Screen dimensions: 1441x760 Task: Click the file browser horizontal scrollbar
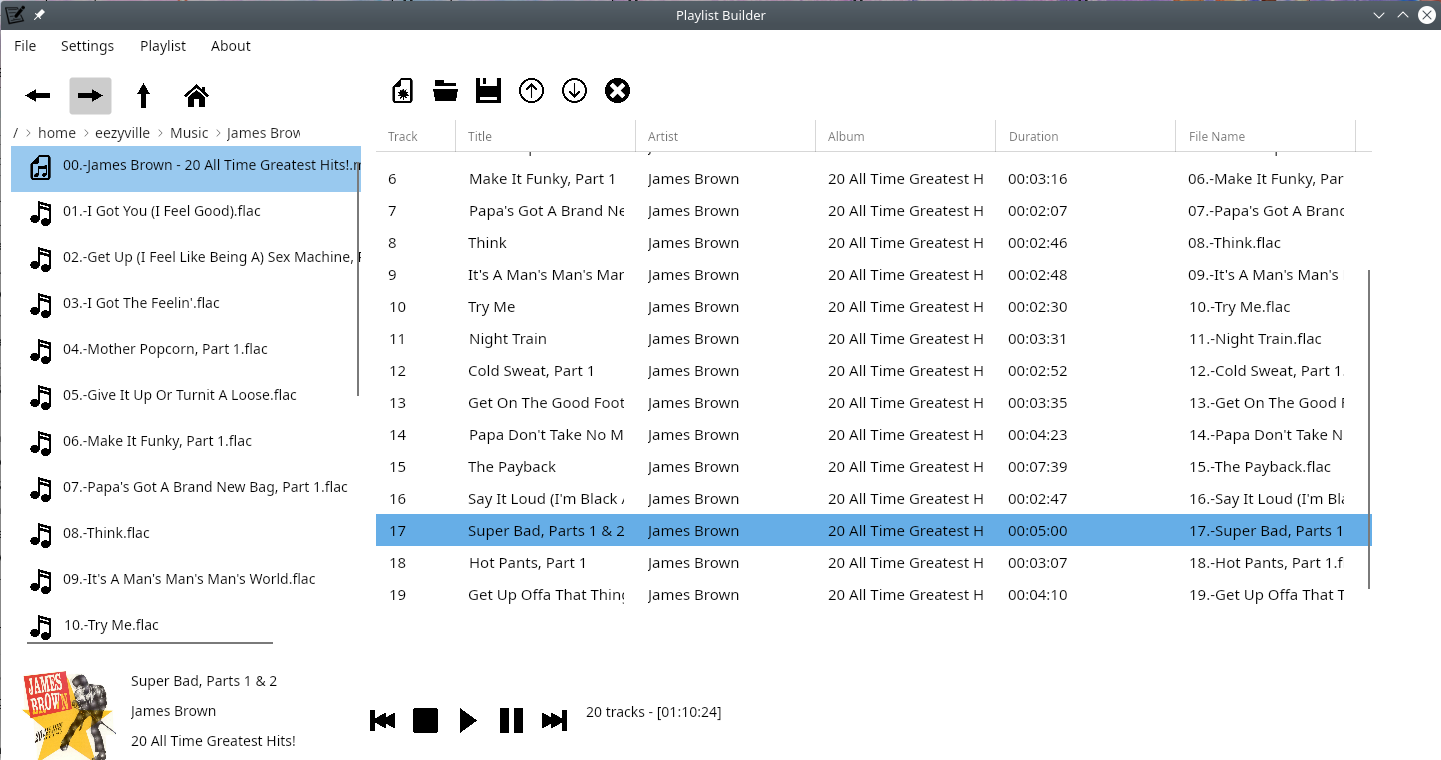click(x=150, y=643)
